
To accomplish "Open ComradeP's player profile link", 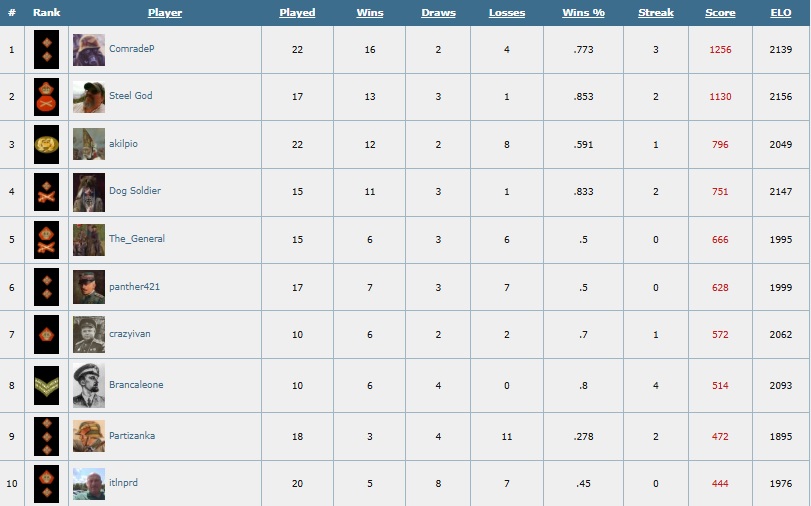I will click(131, 48).
